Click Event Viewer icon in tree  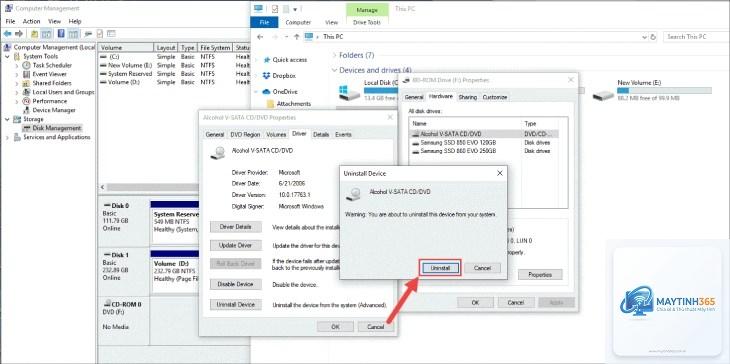[x=27, y=74]
